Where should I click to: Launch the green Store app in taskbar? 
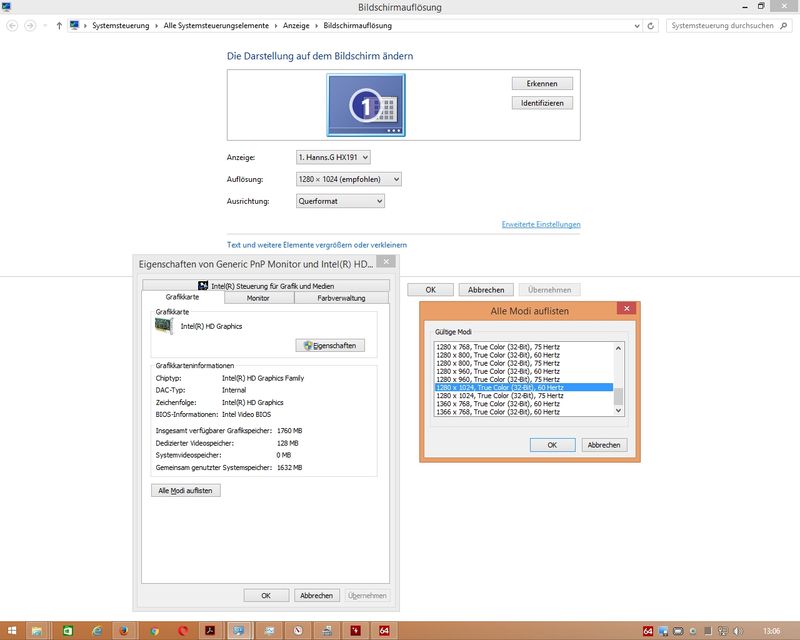[67, 631]
